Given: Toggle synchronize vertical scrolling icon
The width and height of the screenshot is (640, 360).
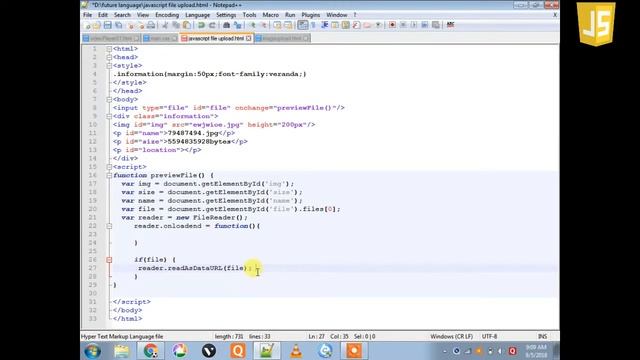Looking at the screenshot, I should pos(277,25).
